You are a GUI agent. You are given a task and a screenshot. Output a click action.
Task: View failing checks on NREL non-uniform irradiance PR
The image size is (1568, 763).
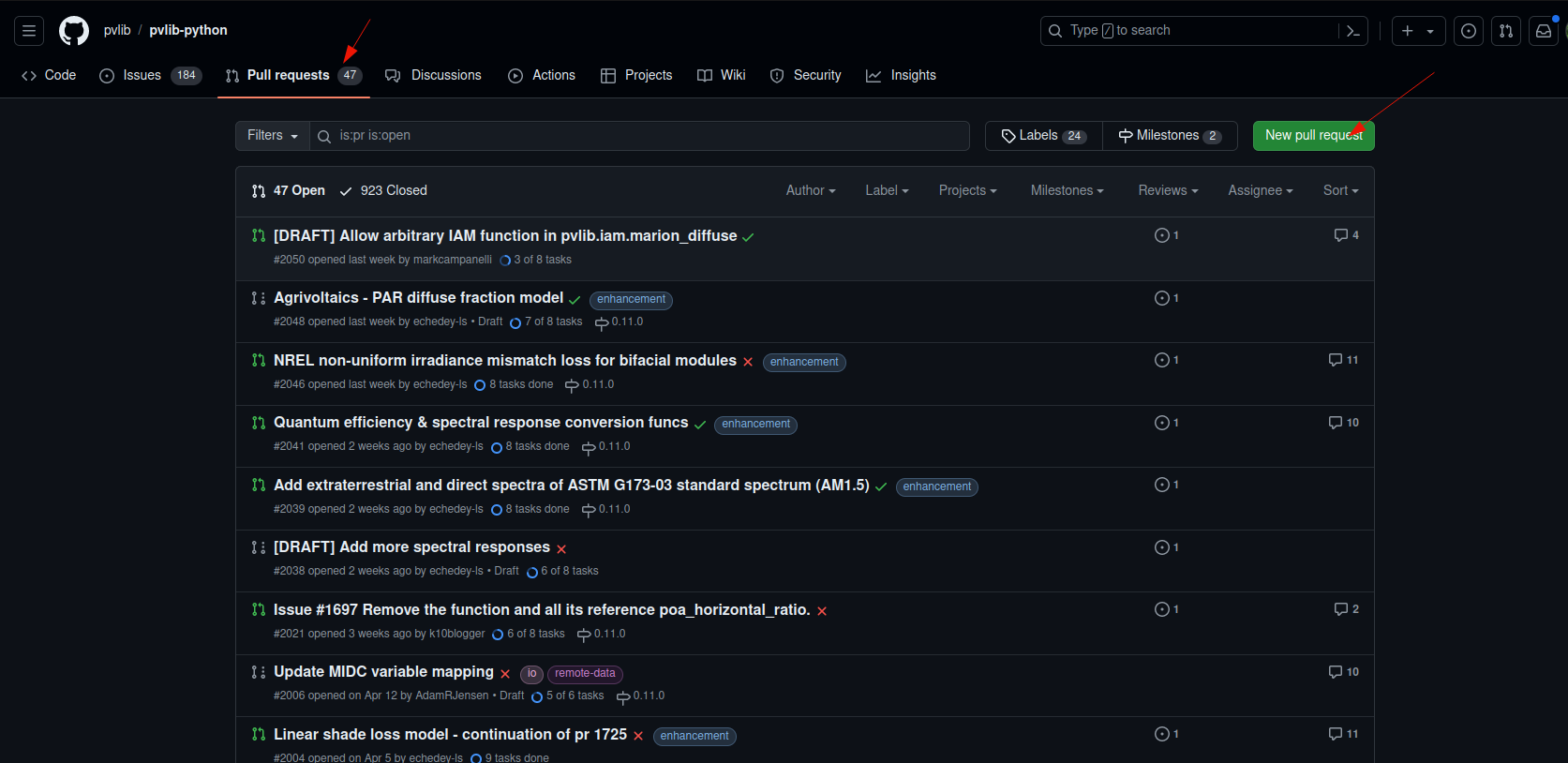pyautogui.click(x=748, y=362)
